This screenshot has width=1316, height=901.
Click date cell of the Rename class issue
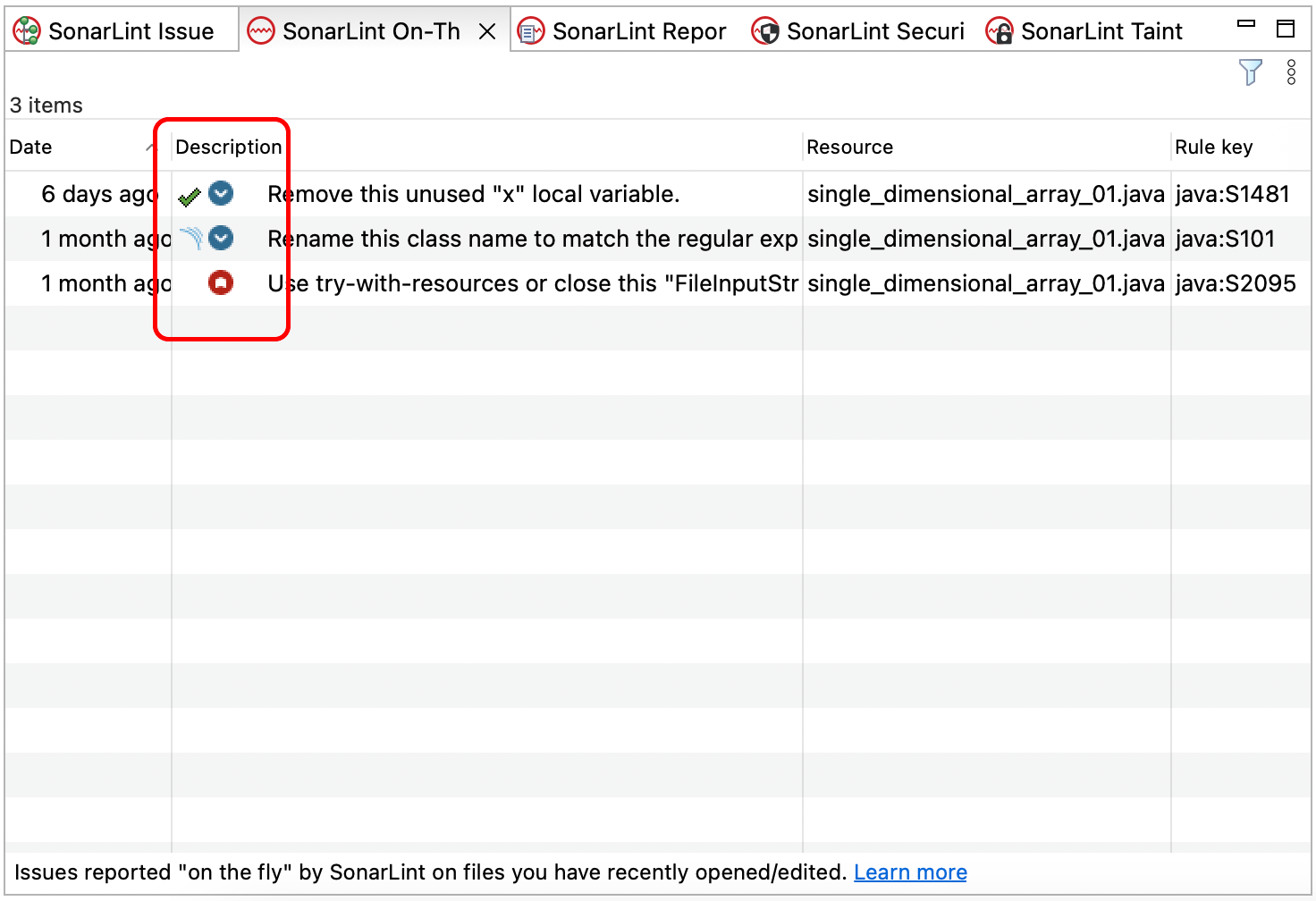(105, 239)
